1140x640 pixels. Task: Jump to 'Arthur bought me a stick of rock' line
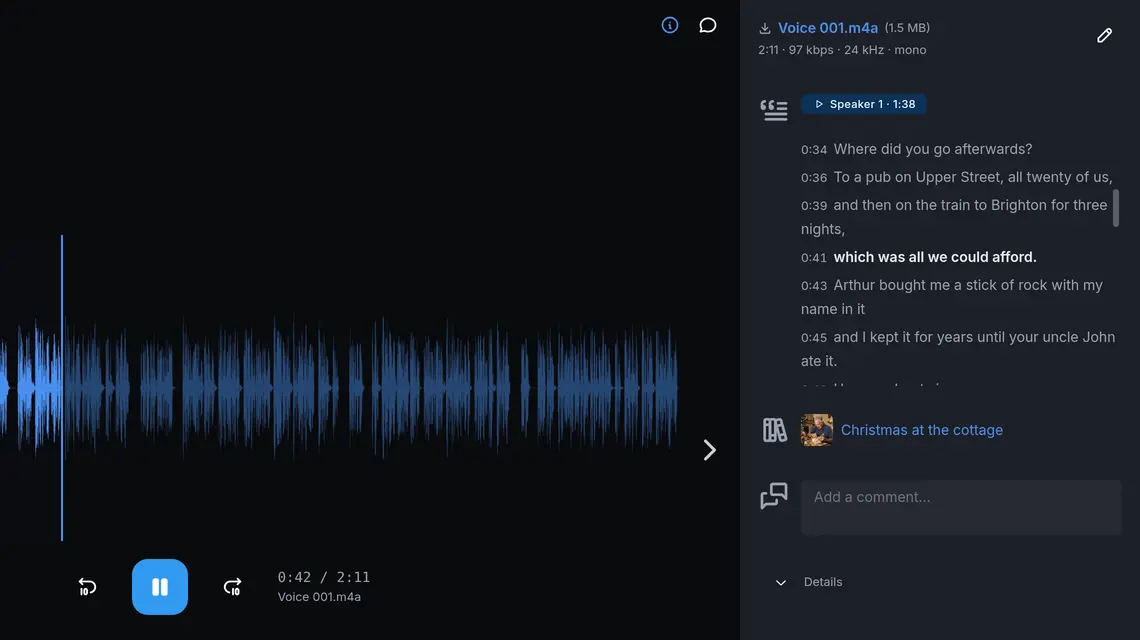pos(952,297)
